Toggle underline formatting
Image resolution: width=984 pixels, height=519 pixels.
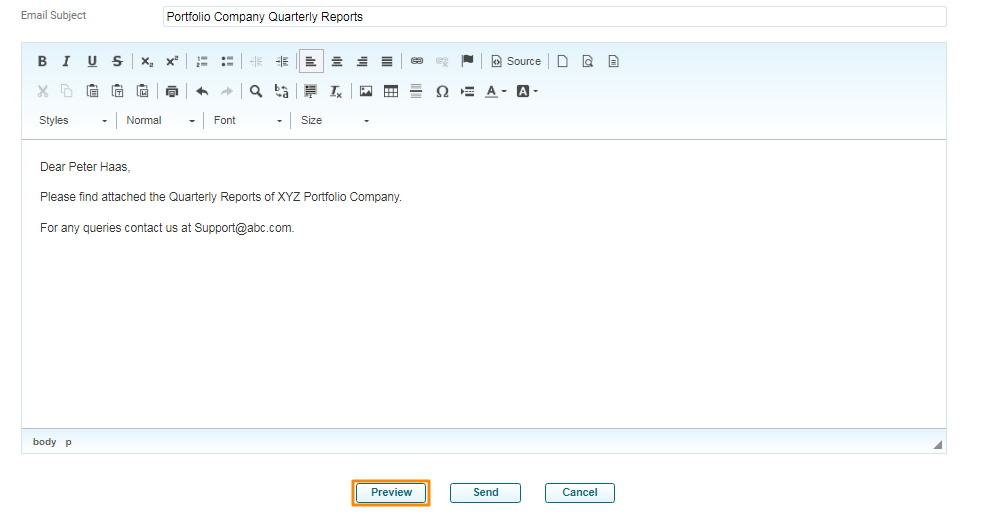click(92, 61)
